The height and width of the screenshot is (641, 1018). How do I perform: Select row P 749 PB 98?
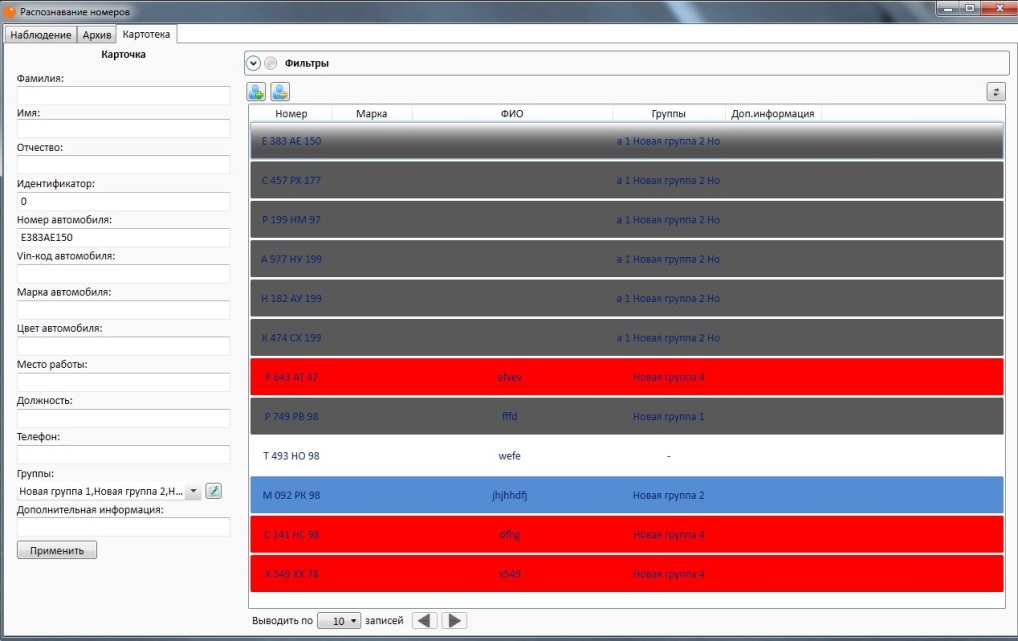627,416
